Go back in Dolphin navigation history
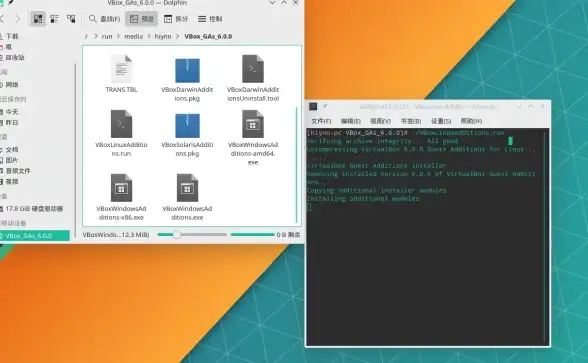 click(x=2, y=19)
